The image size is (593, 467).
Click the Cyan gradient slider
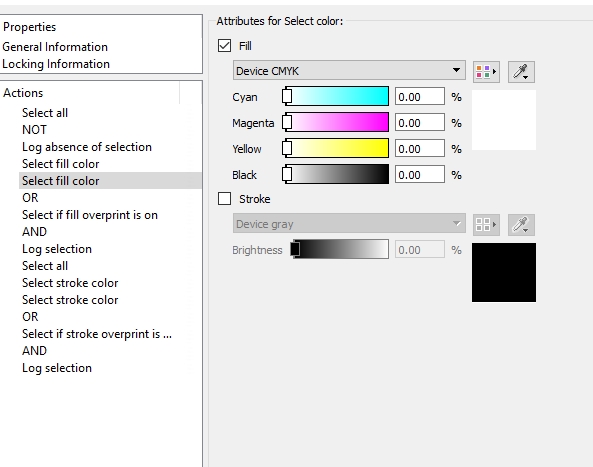[336, 96]
